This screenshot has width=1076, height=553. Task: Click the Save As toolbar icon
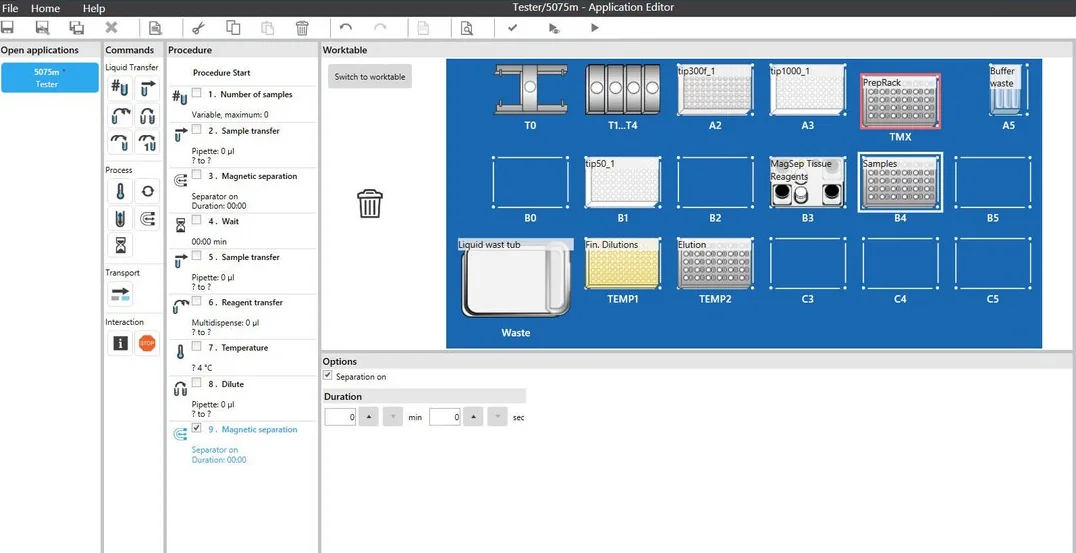click(43, 28)
